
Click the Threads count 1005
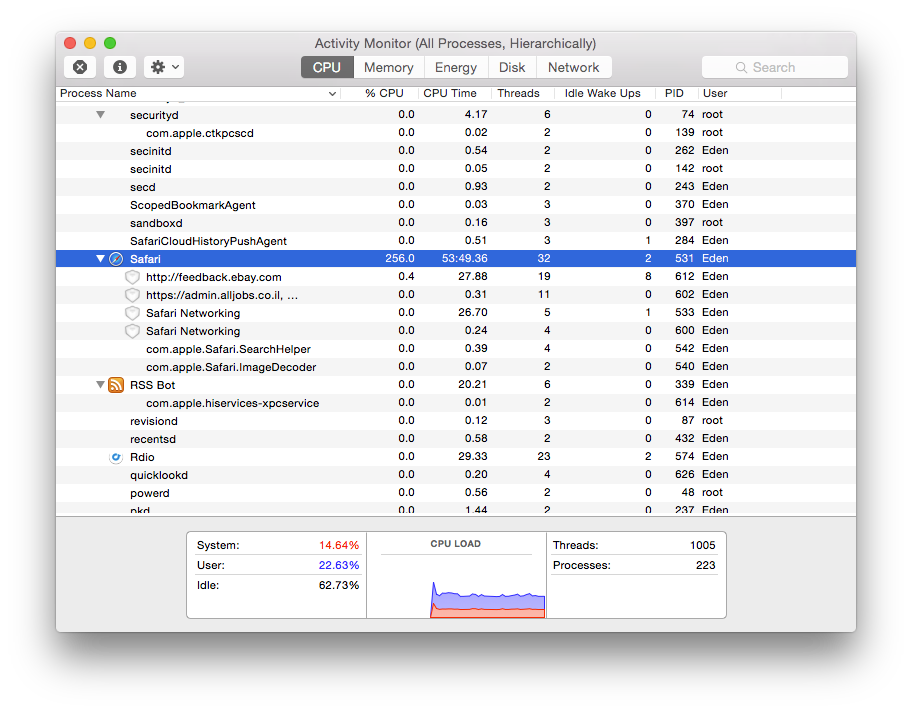point(703,546)
